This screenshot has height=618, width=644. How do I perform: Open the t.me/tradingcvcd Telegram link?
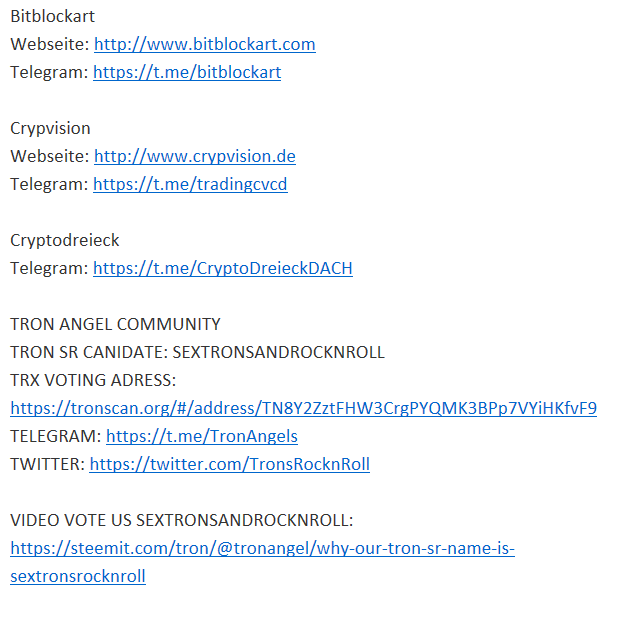coord(190,184)
